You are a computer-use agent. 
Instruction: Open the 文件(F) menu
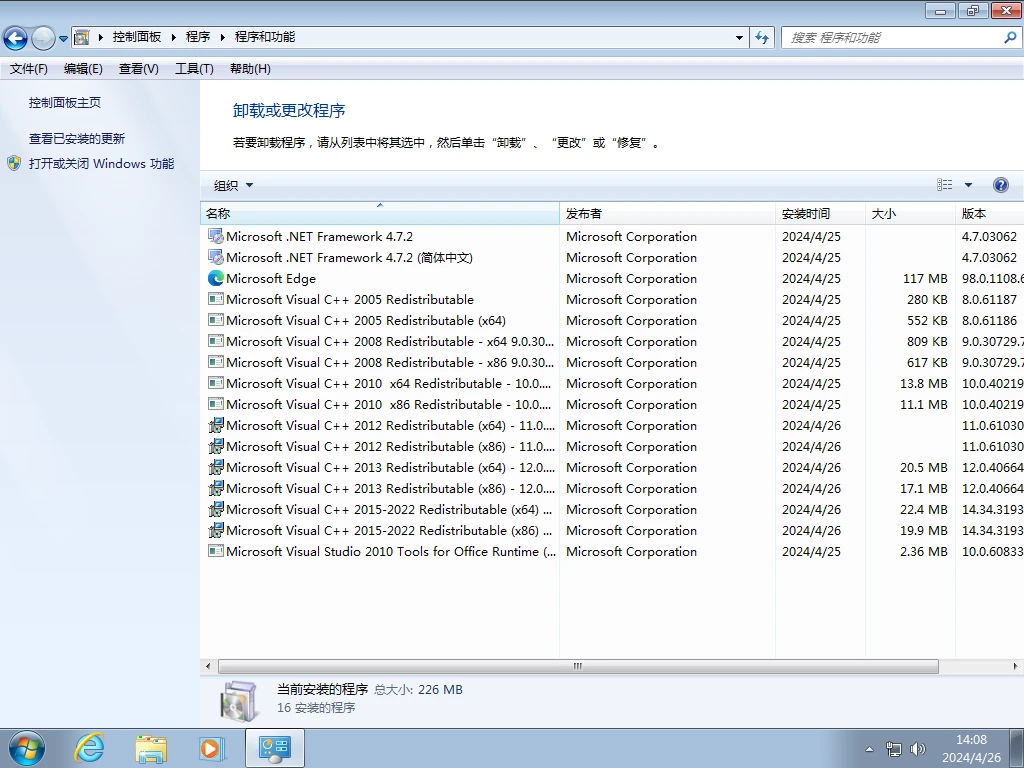(x=29, y=69)
